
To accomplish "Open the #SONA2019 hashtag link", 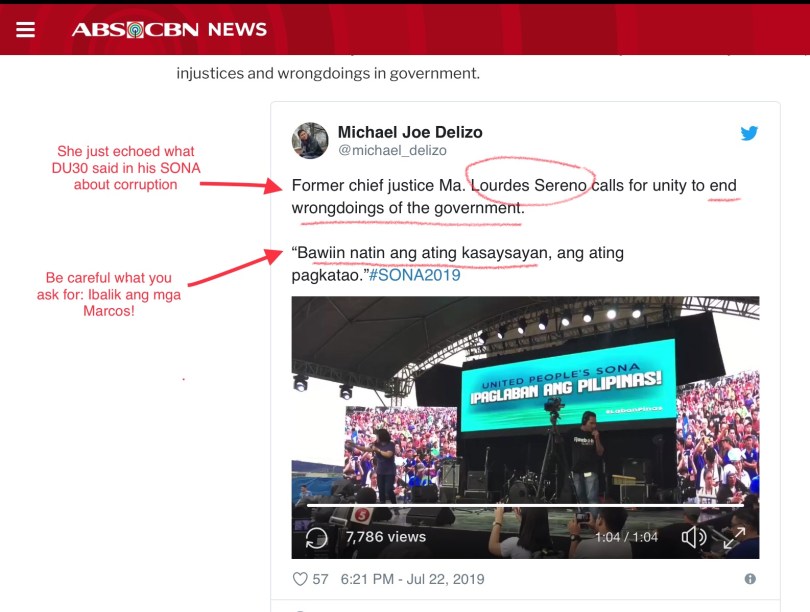I will tap(414, 275).
